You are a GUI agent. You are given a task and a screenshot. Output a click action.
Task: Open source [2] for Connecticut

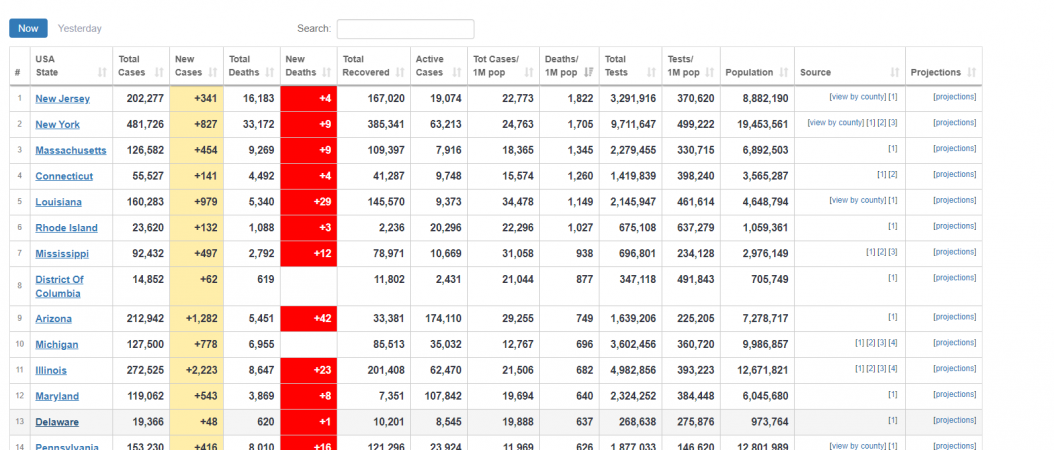[893, 174]
